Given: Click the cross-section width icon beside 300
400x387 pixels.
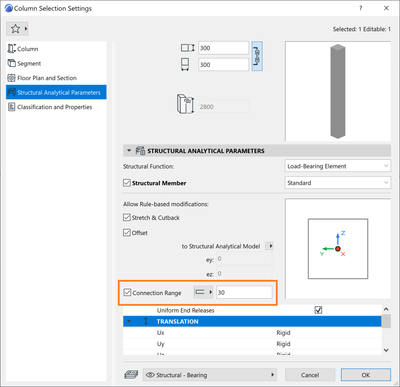Looking at the screenshot, I should click(x=188, y=48).
